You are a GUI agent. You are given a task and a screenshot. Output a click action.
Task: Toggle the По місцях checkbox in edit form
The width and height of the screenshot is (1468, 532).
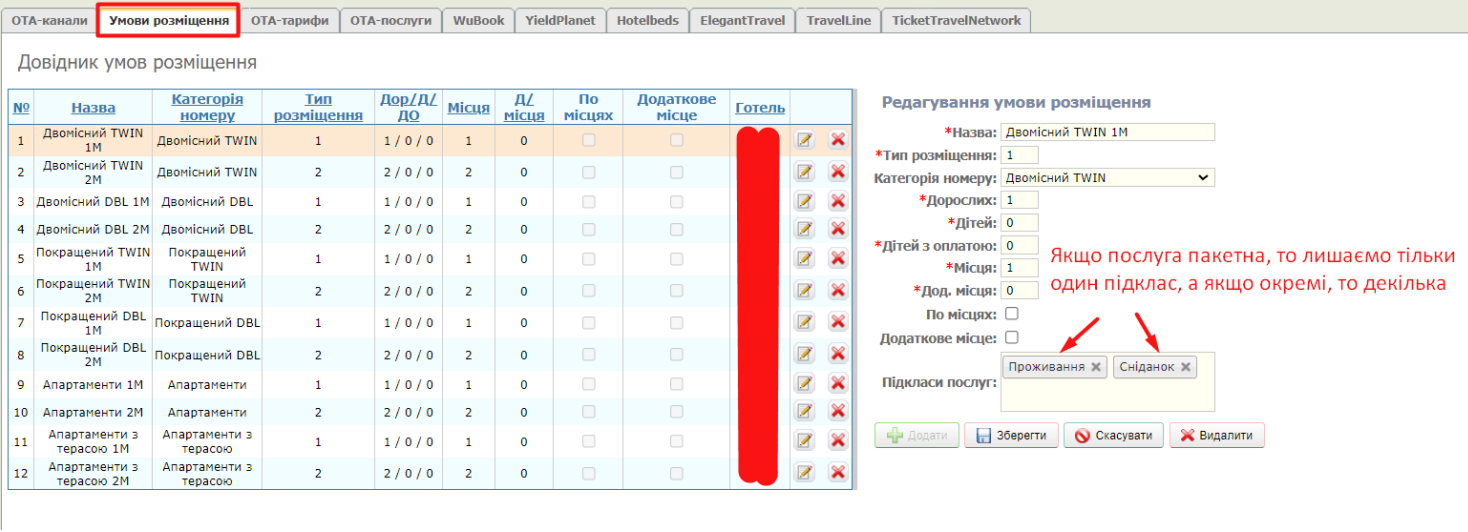pos(1011,314)
